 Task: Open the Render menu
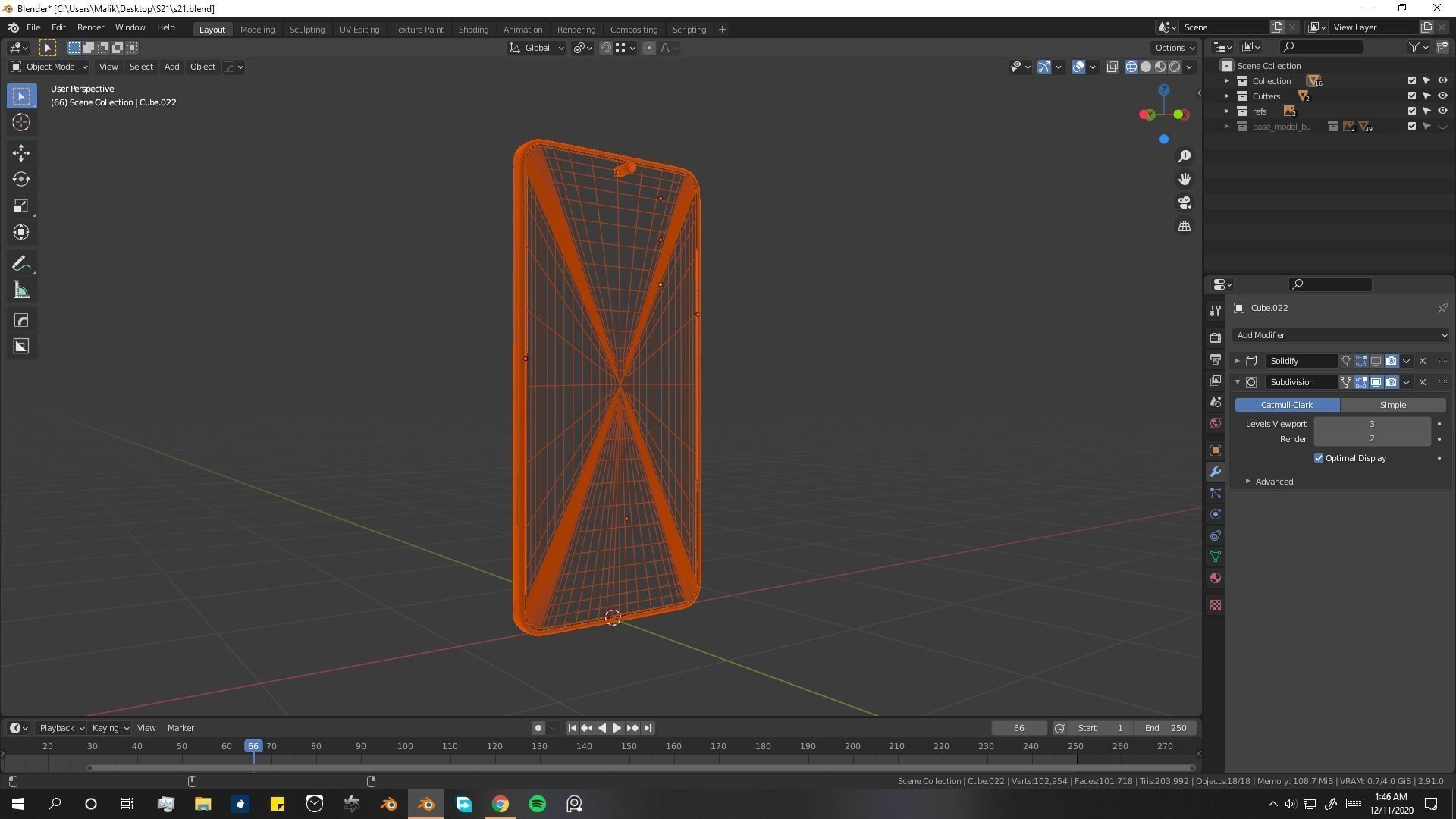pos(90,27)
